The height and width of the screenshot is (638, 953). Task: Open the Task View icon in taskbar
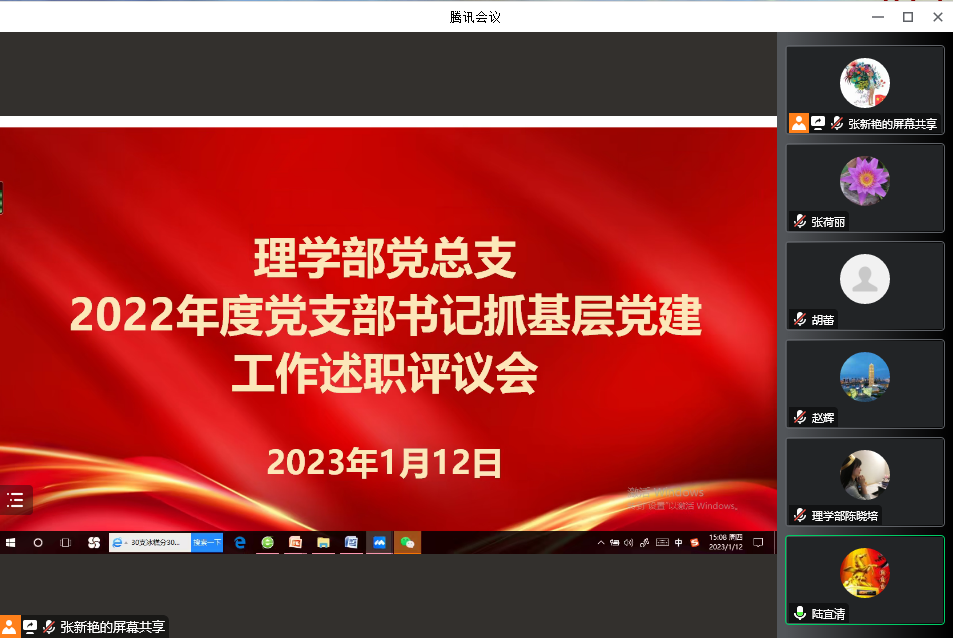click(x=65, y=542)
